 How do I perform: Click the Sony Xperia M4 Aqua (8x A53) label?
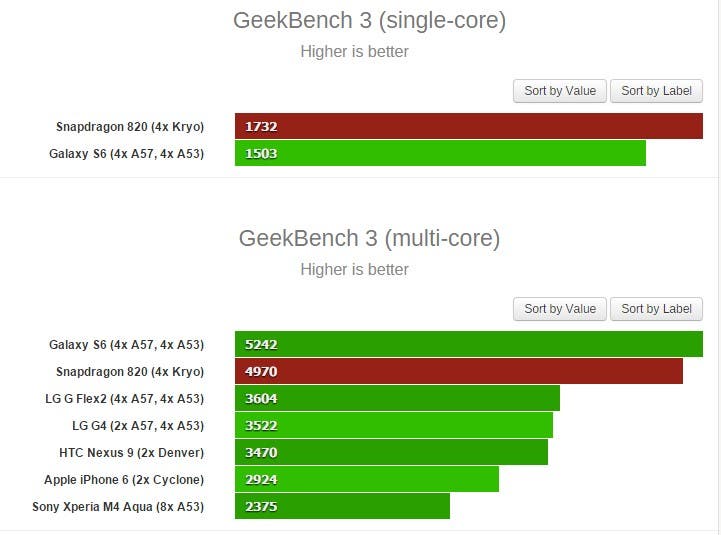(118, 507)
